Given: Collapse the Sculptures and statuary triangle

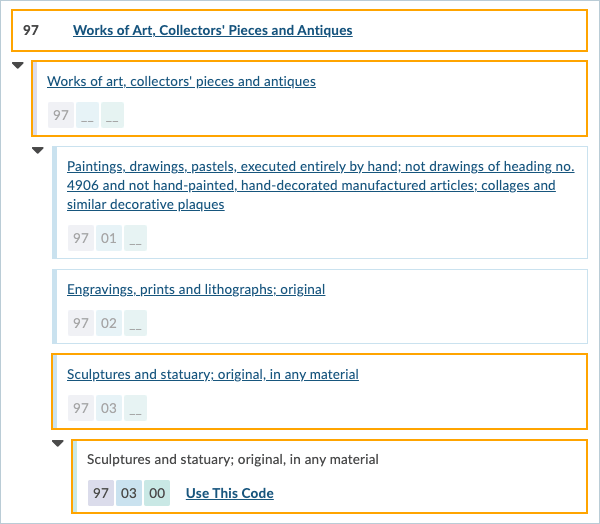Looking at the screenshot, I should pyautogui.click(x=58, y=444).
